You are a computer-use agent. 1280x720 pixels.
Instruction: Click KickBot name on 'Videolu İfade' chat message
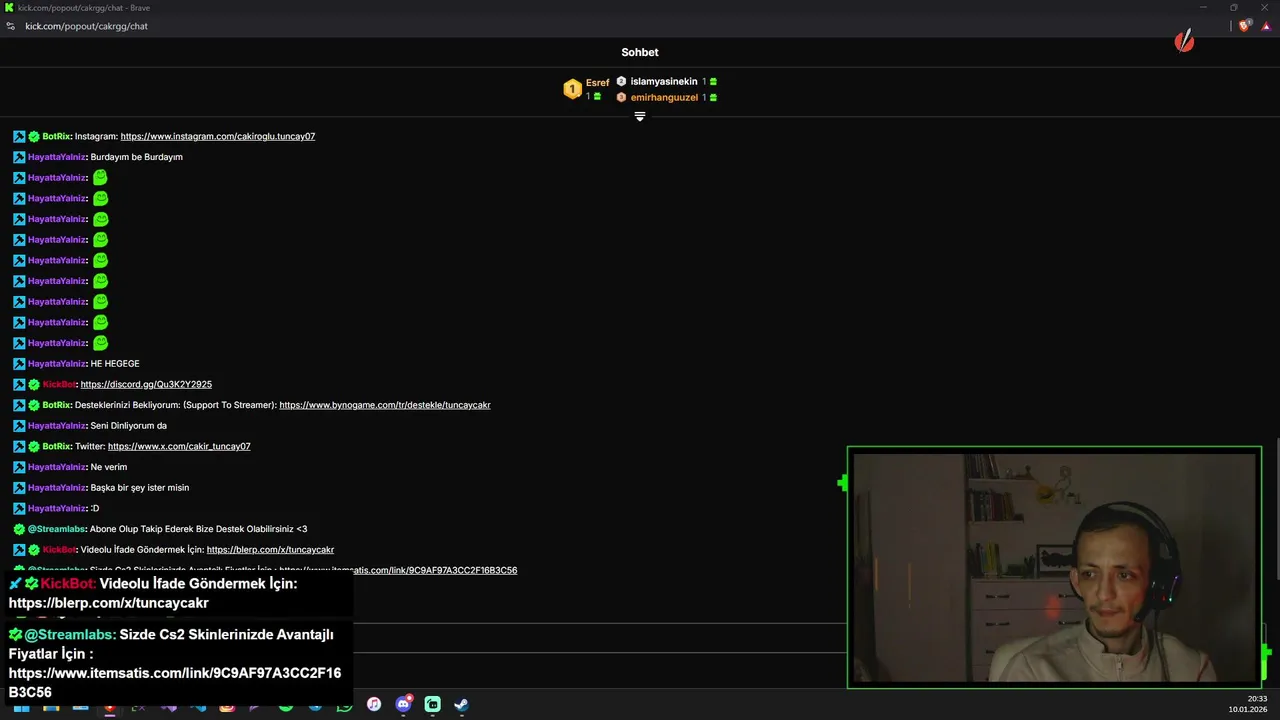coord(59,550)
